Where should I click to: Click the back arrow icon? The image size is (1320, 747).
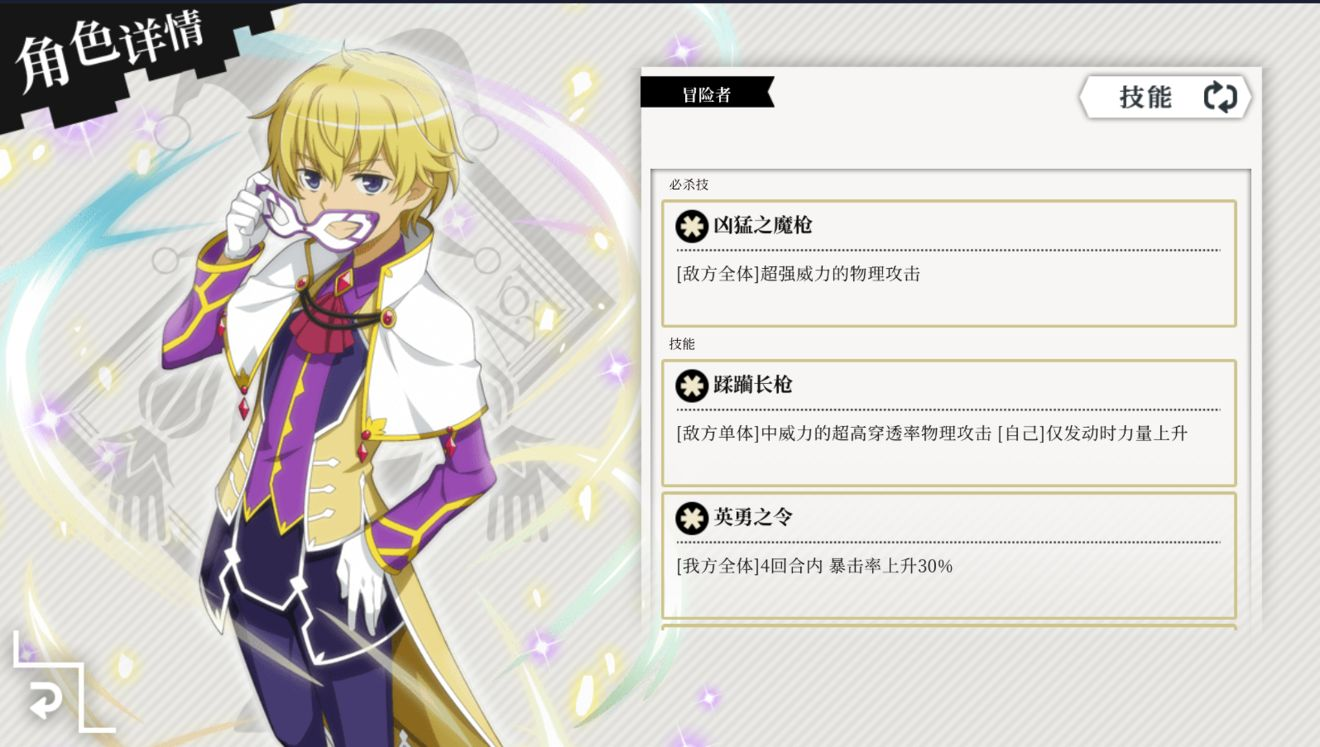pyautogui.click(x=44, y=700)
